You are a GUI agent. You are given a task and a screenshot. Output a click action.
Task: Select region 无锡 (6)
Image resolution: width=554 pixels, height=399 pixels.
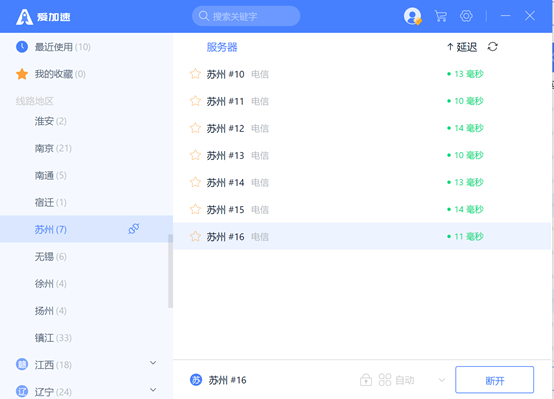point(51,257)
